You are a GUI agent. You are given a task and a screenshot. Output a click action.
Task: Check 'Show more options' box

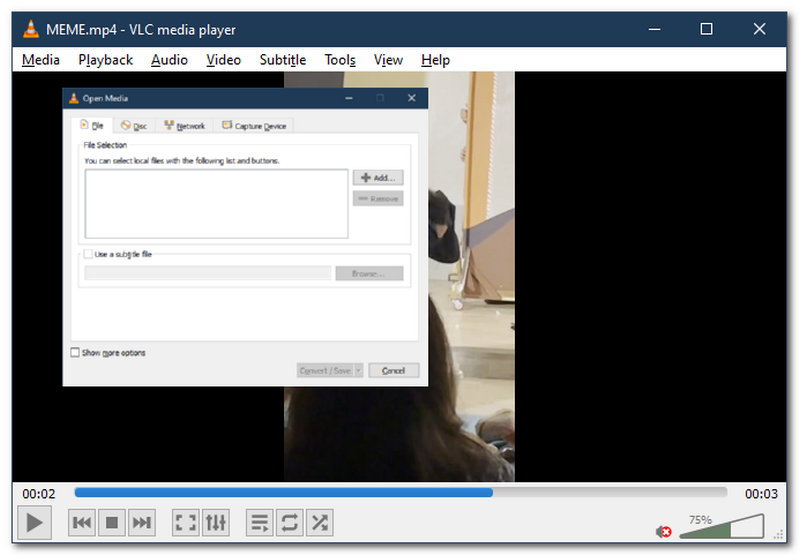coord(76,353)
